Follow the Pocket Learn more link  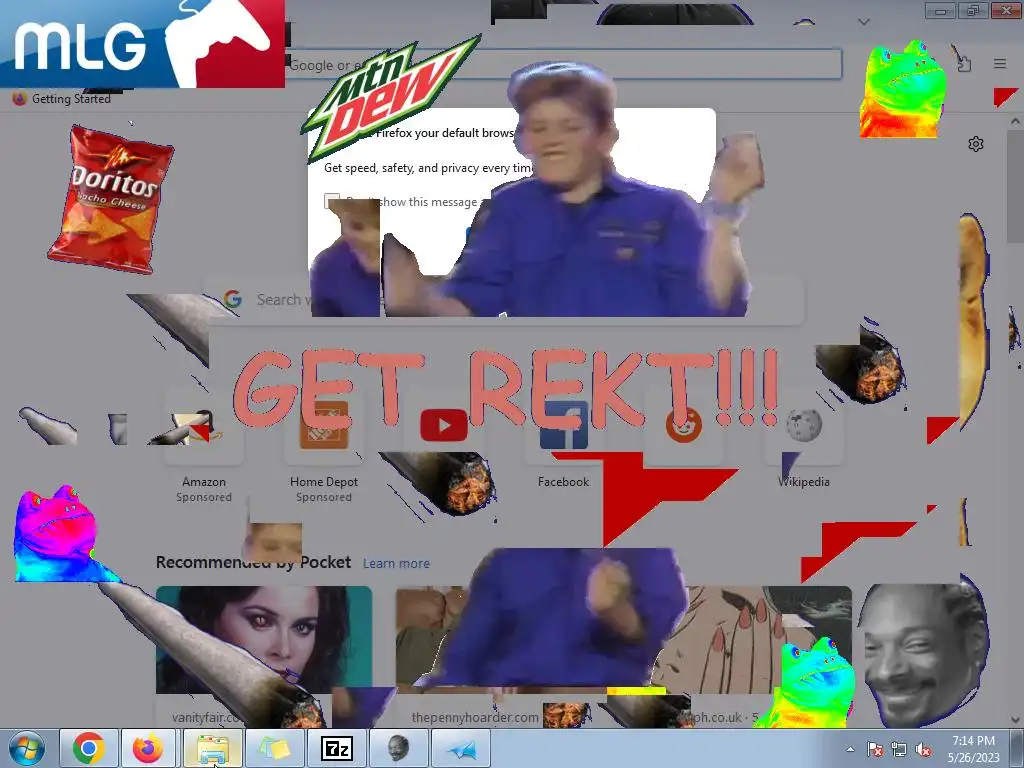pyautogui.click(x=396, y=563)
